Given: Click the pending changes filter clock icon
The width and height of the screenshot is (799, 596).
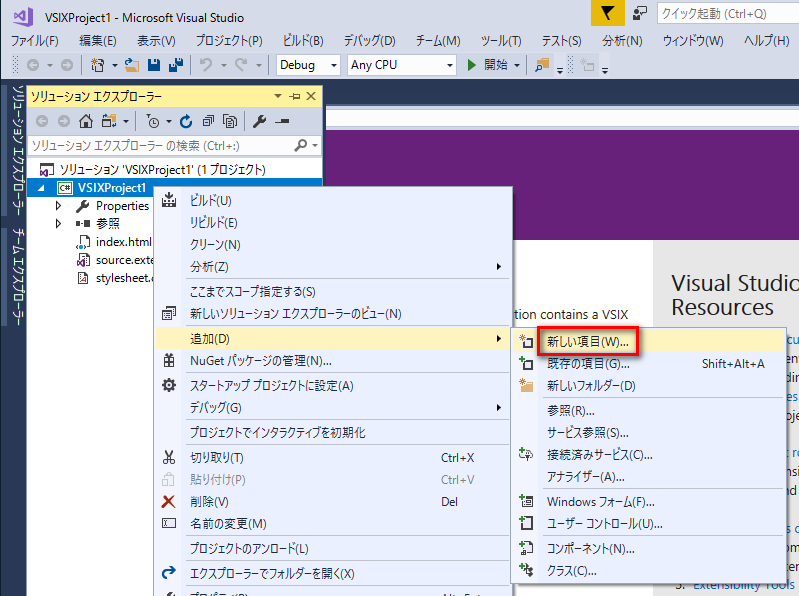Looking at the screenshot, I should [153, 121].
